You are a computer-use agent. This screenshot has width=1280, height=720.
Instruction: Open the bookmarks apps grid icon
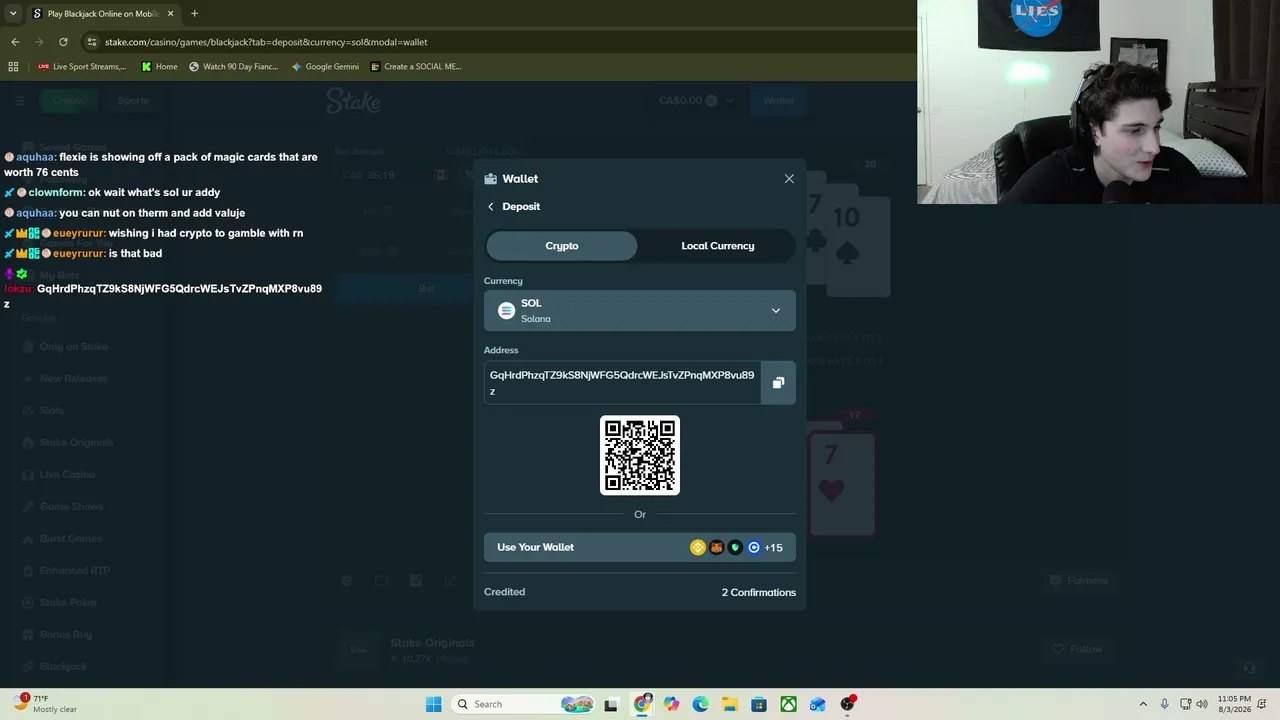[x=13, y=67]
